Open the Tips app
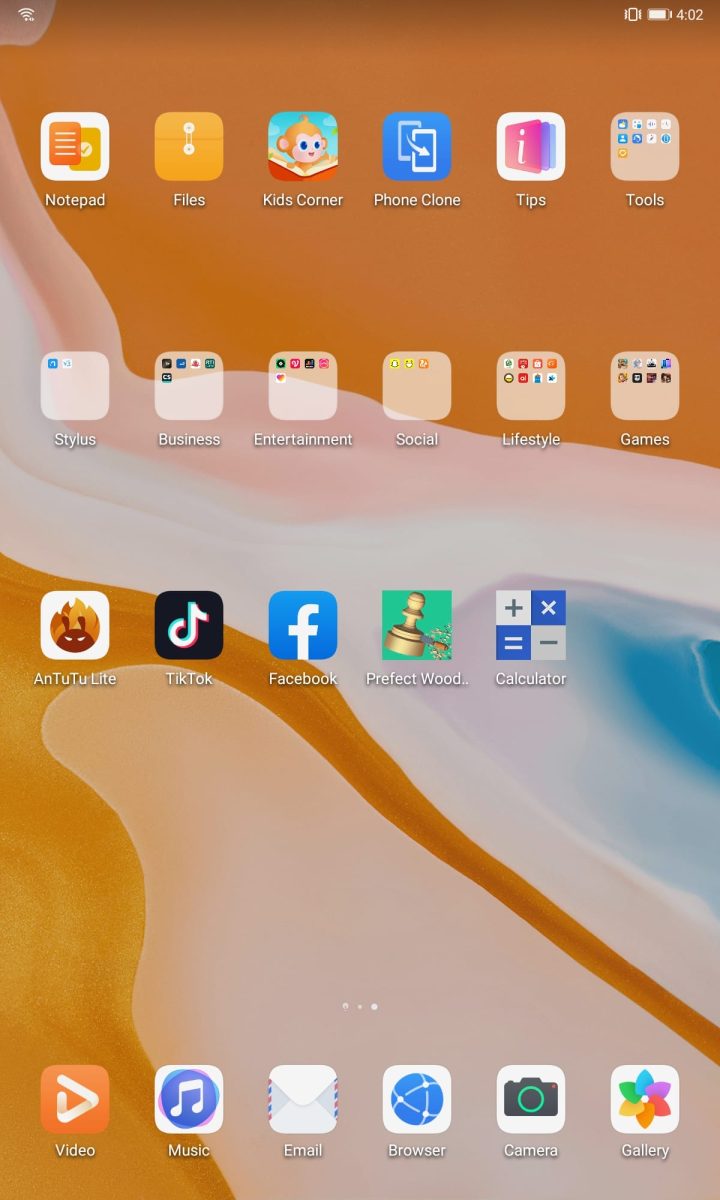 pyautogui.click(x=531, y=147)
